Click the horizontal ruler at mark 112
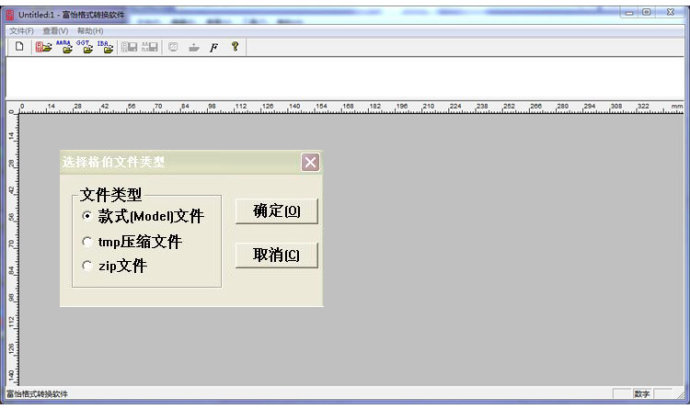The width and height of the screenshot is (690, 409). point(240,106)
